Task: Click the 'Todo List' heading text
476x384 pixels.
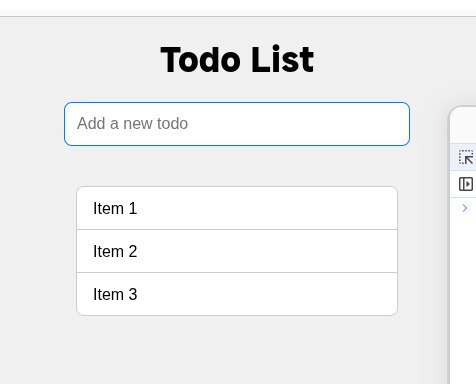Action: pyautogui.click(x=237, y=60)
